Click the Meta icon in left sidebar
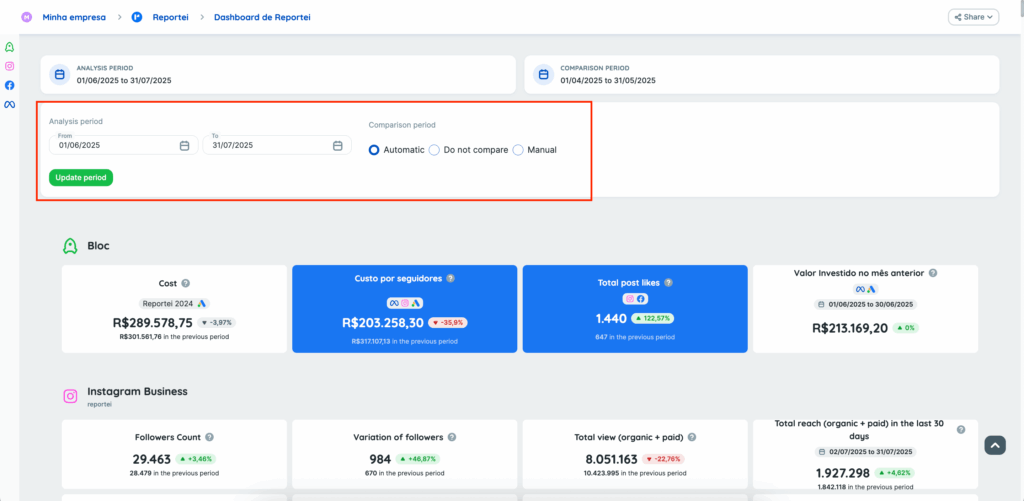 coord(10,104)
